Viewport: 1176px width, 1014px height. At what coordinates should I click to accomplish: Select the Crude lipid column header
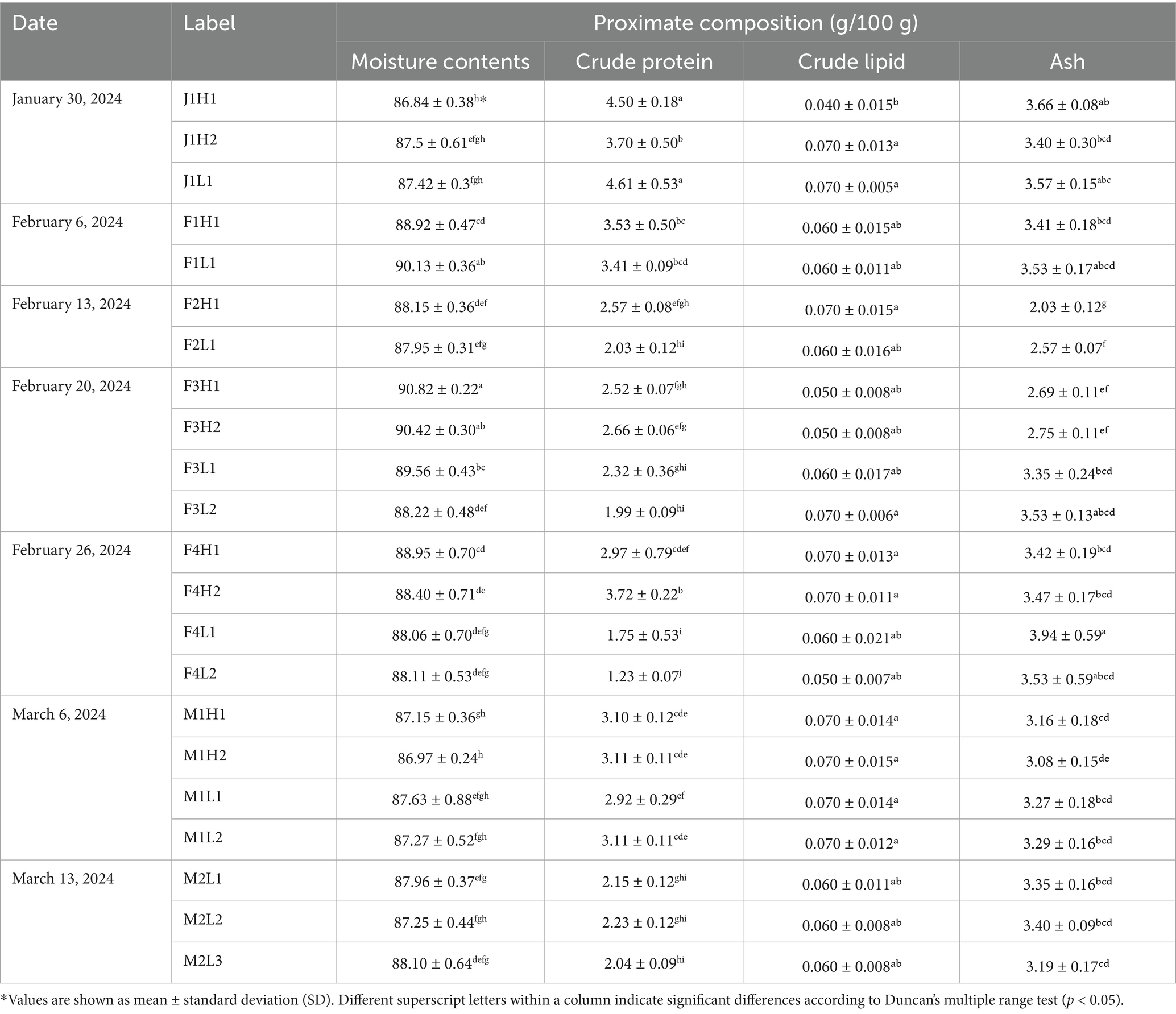point(851,61)
